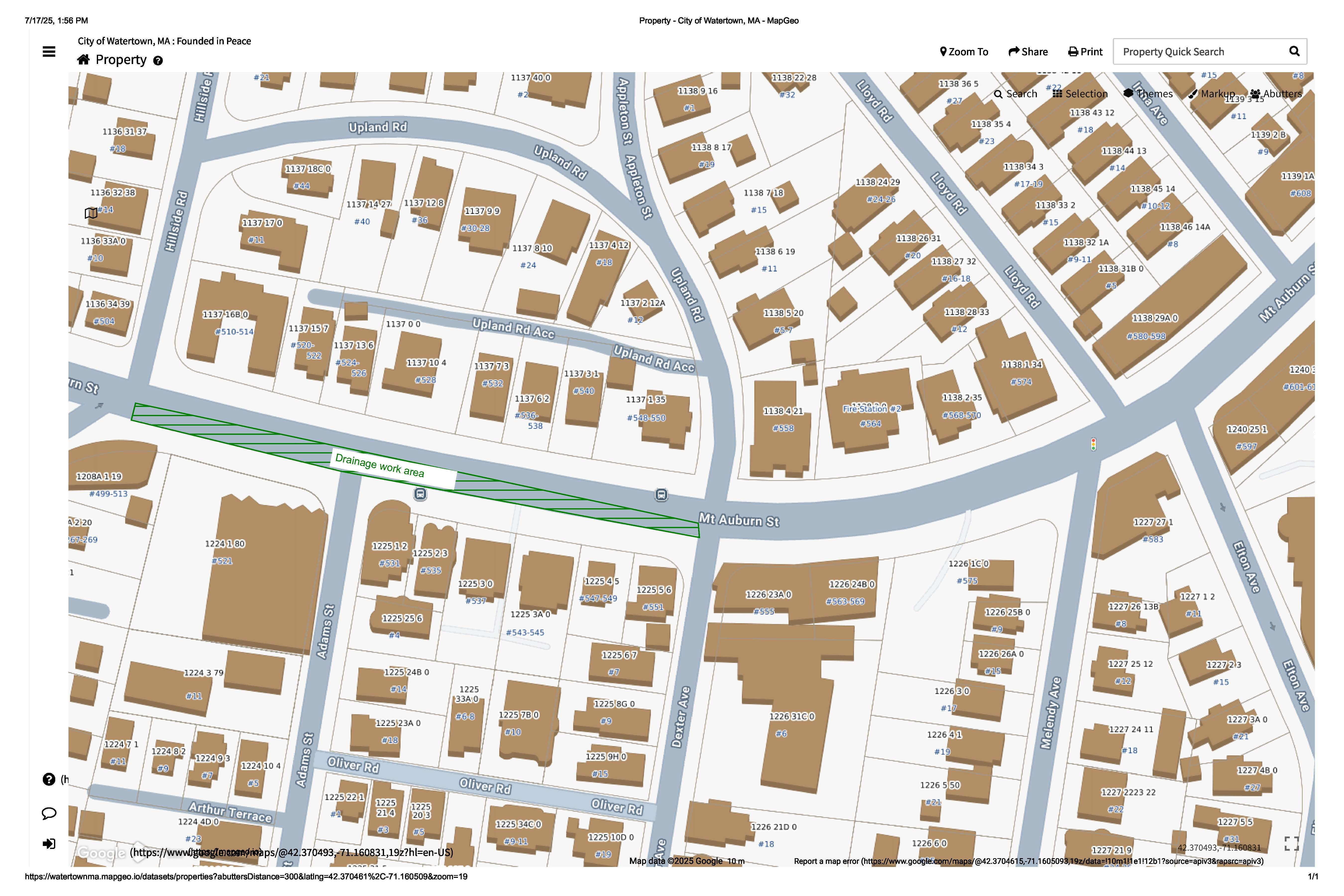
Task: Click address #510-514 label
Action: [234, 332]
